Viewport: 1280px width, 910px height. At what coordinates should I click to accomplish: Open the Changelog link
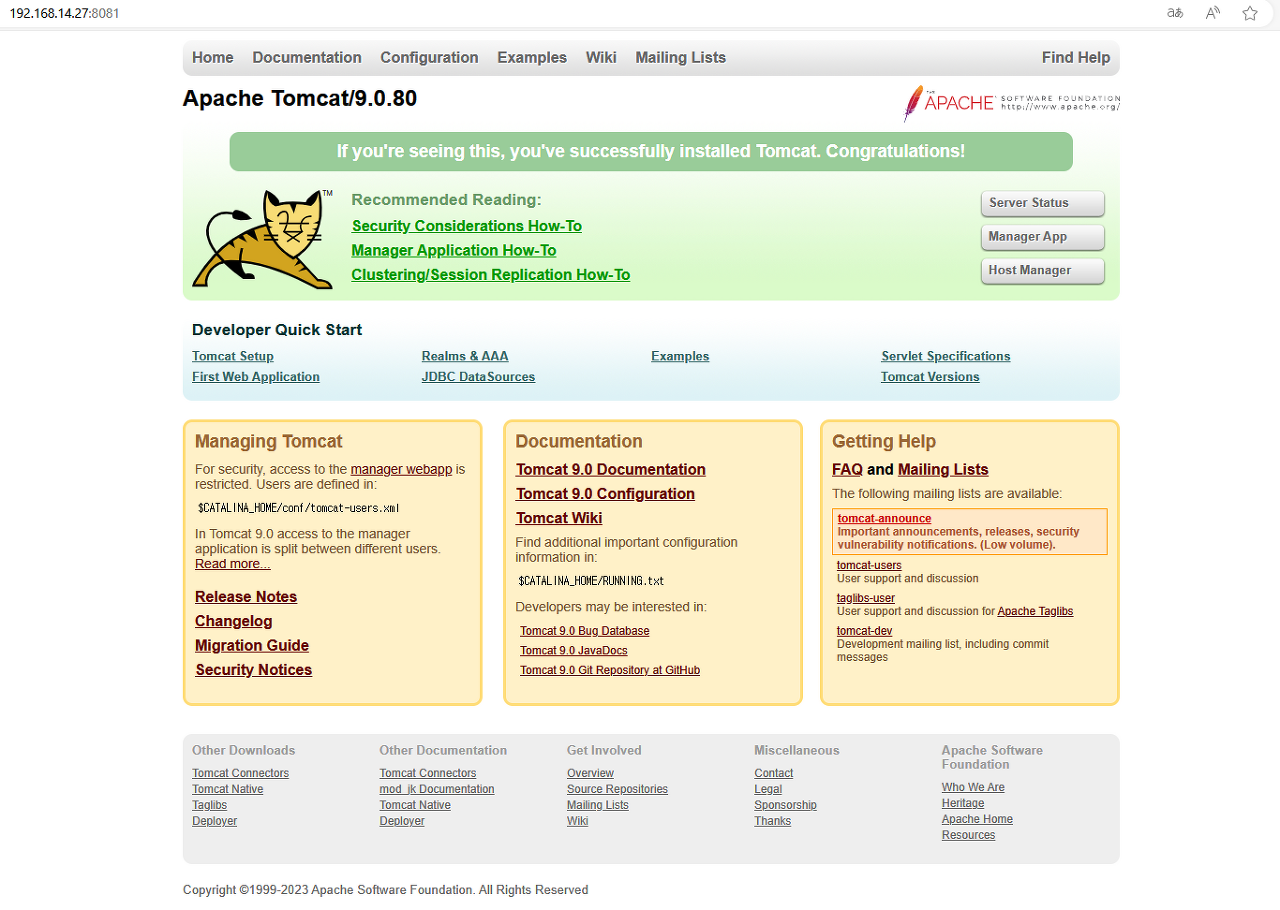234,621
